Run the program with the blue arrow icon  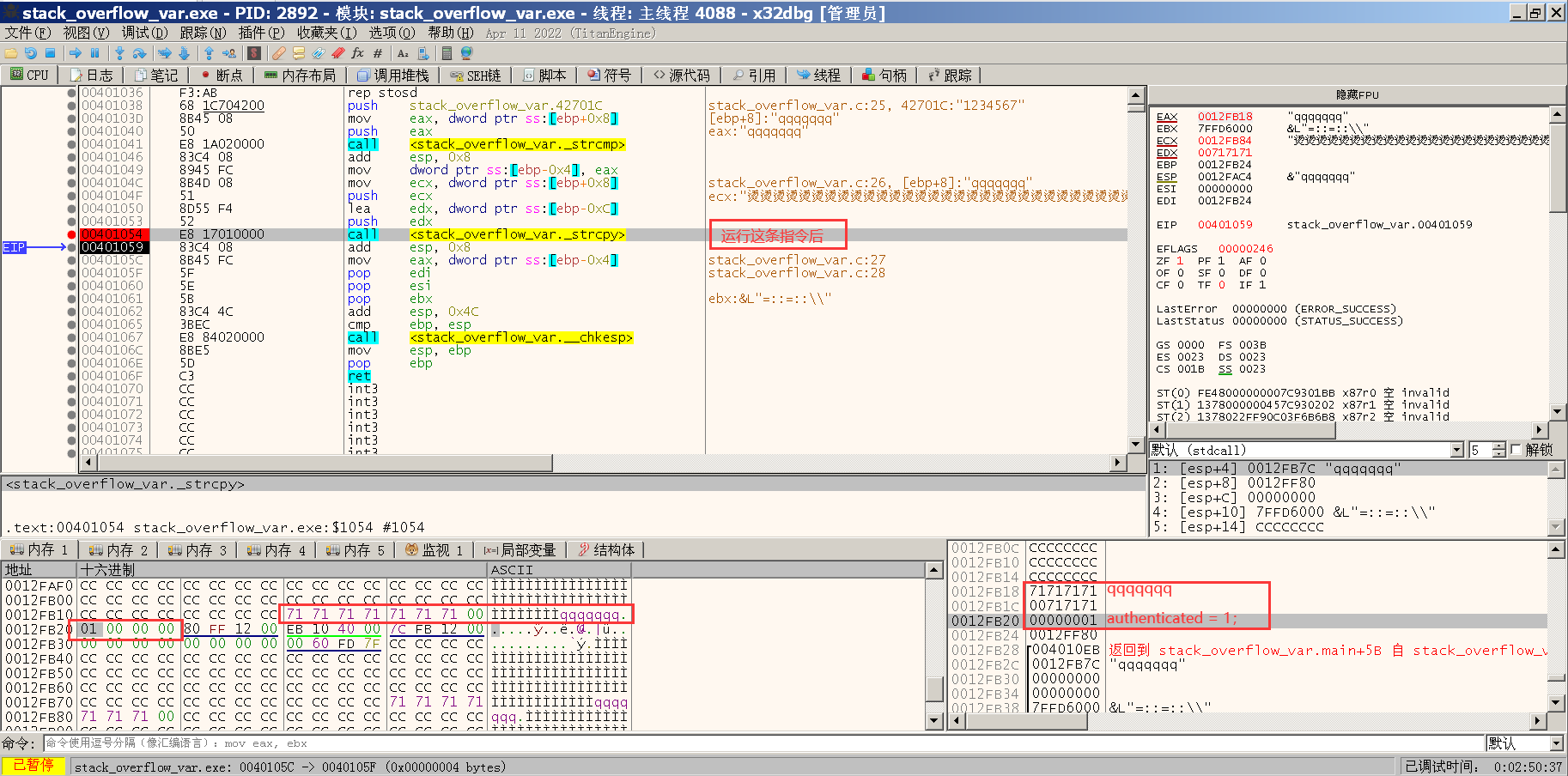tap(76, 53)
